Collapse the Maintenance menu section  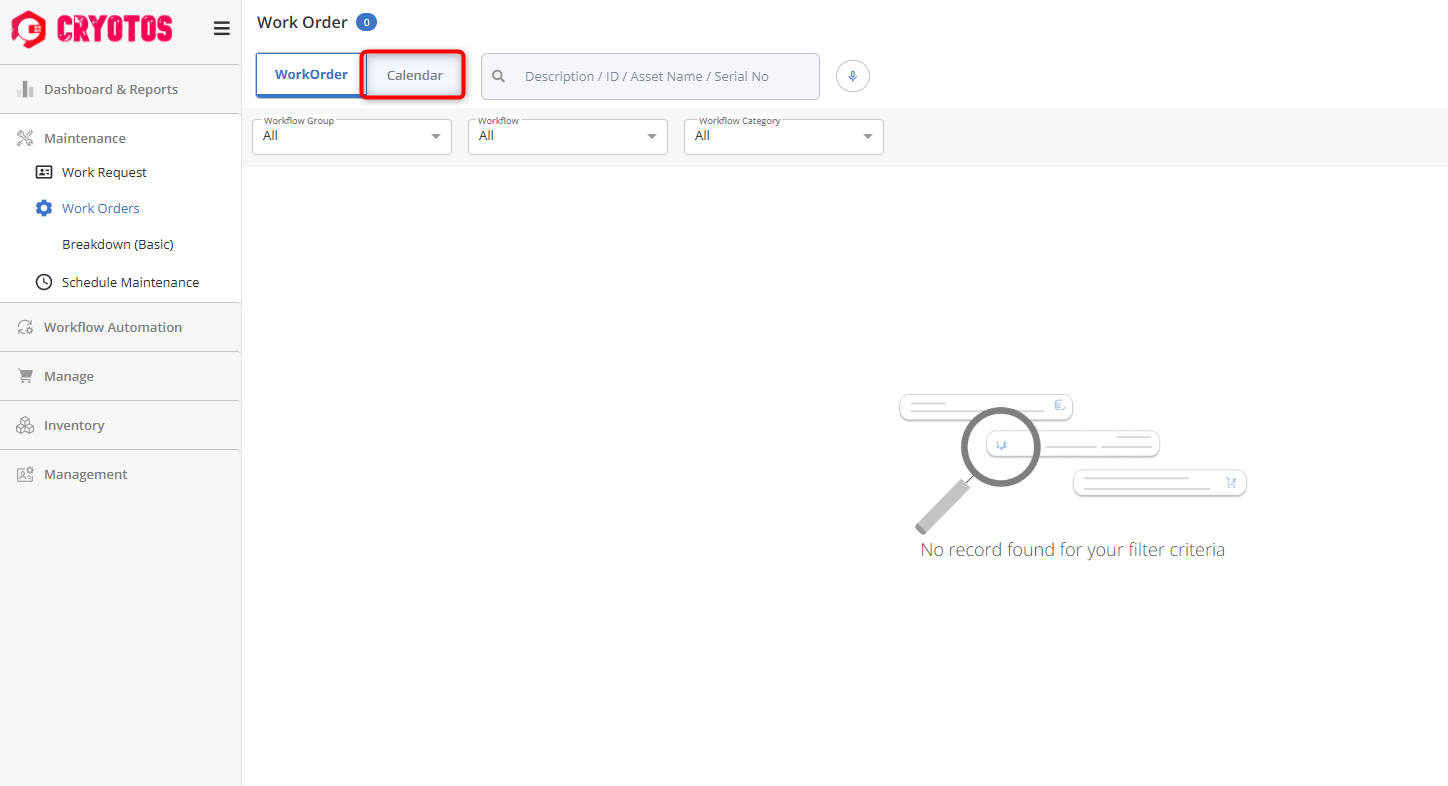click(84, 138)
